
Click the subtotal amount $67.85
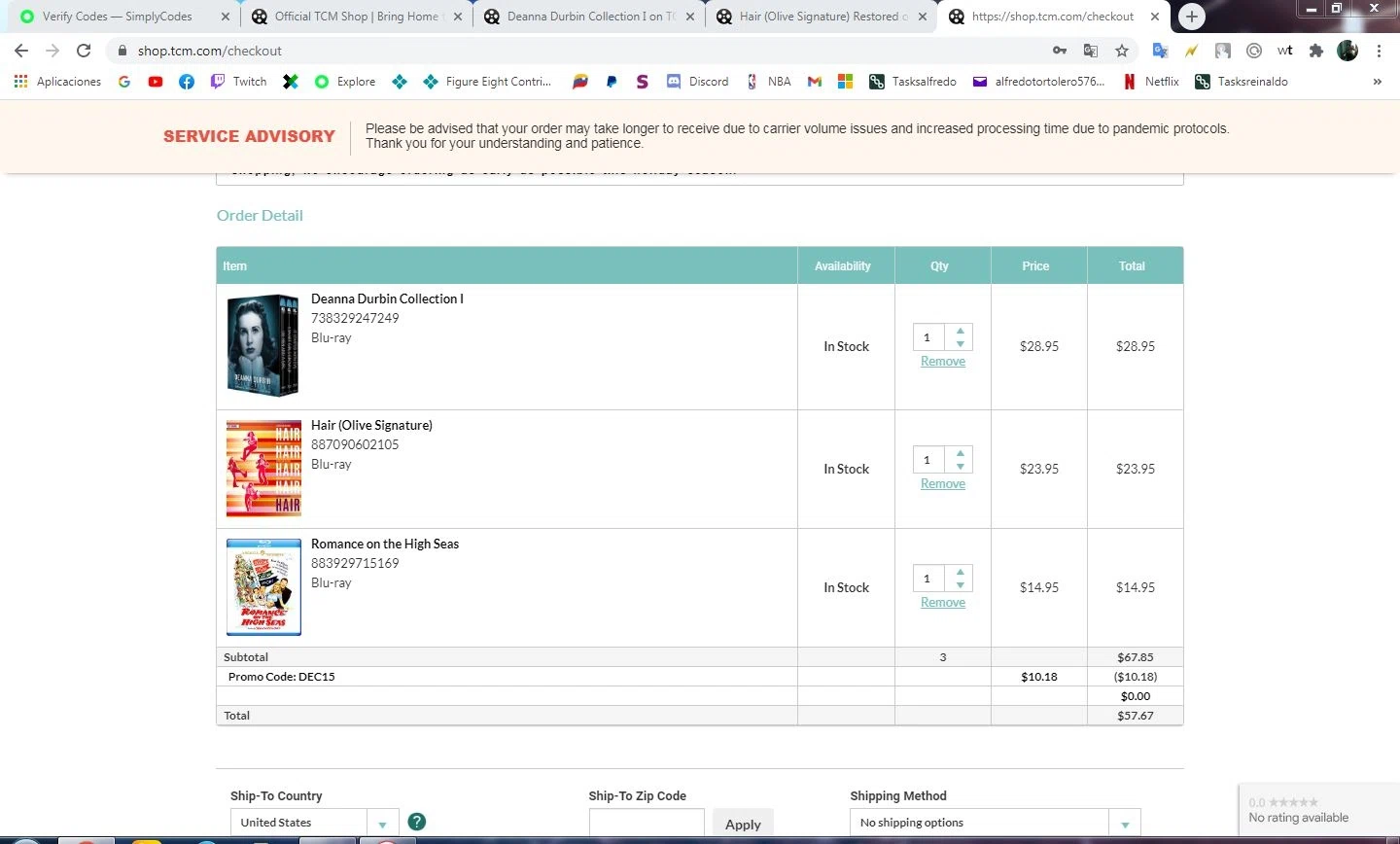[x=1136, y=657]
